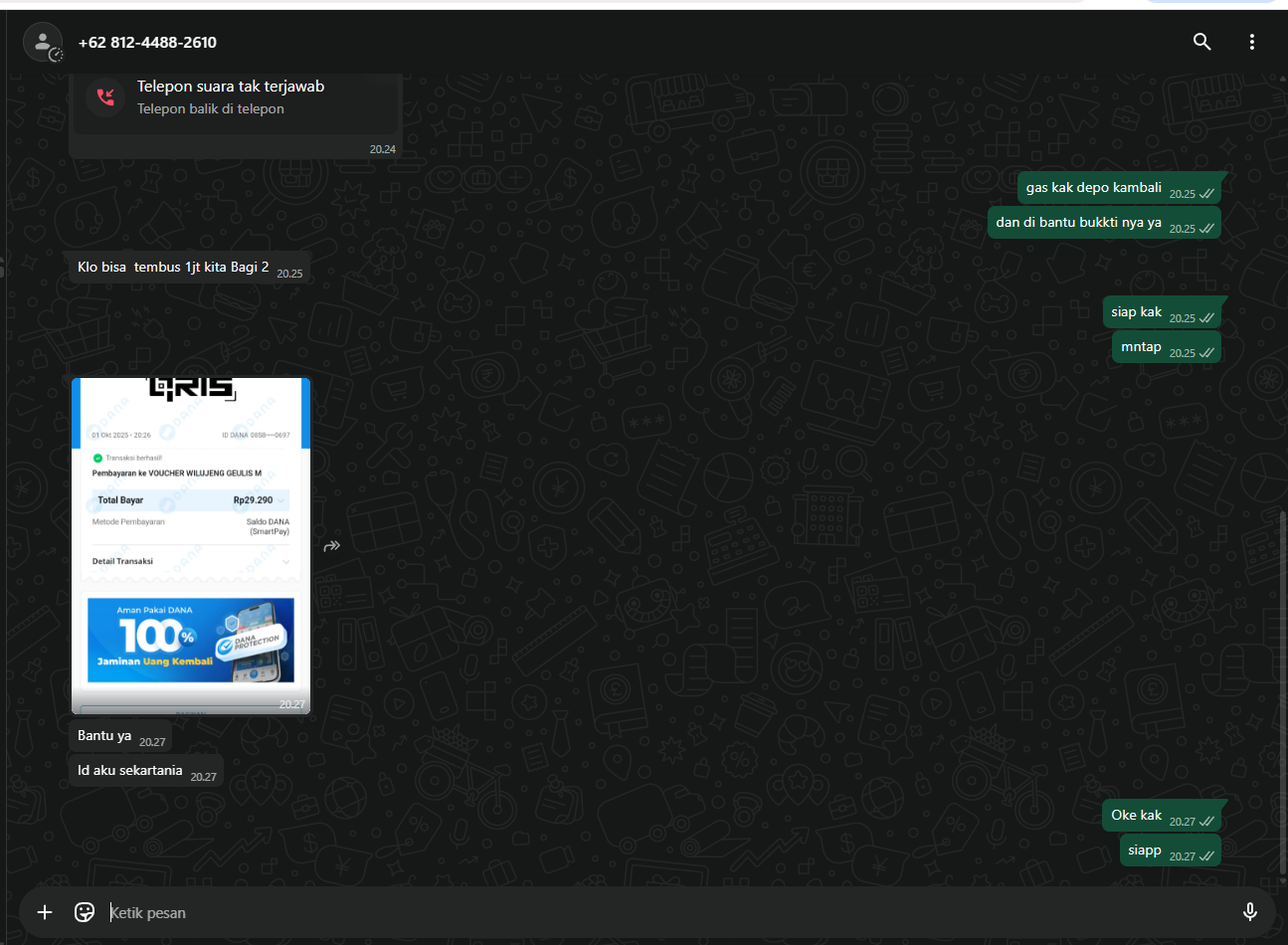Click read ticks on "siapp" message
The width and height of the screenshot is (1288, 945).
[1206, 856]
